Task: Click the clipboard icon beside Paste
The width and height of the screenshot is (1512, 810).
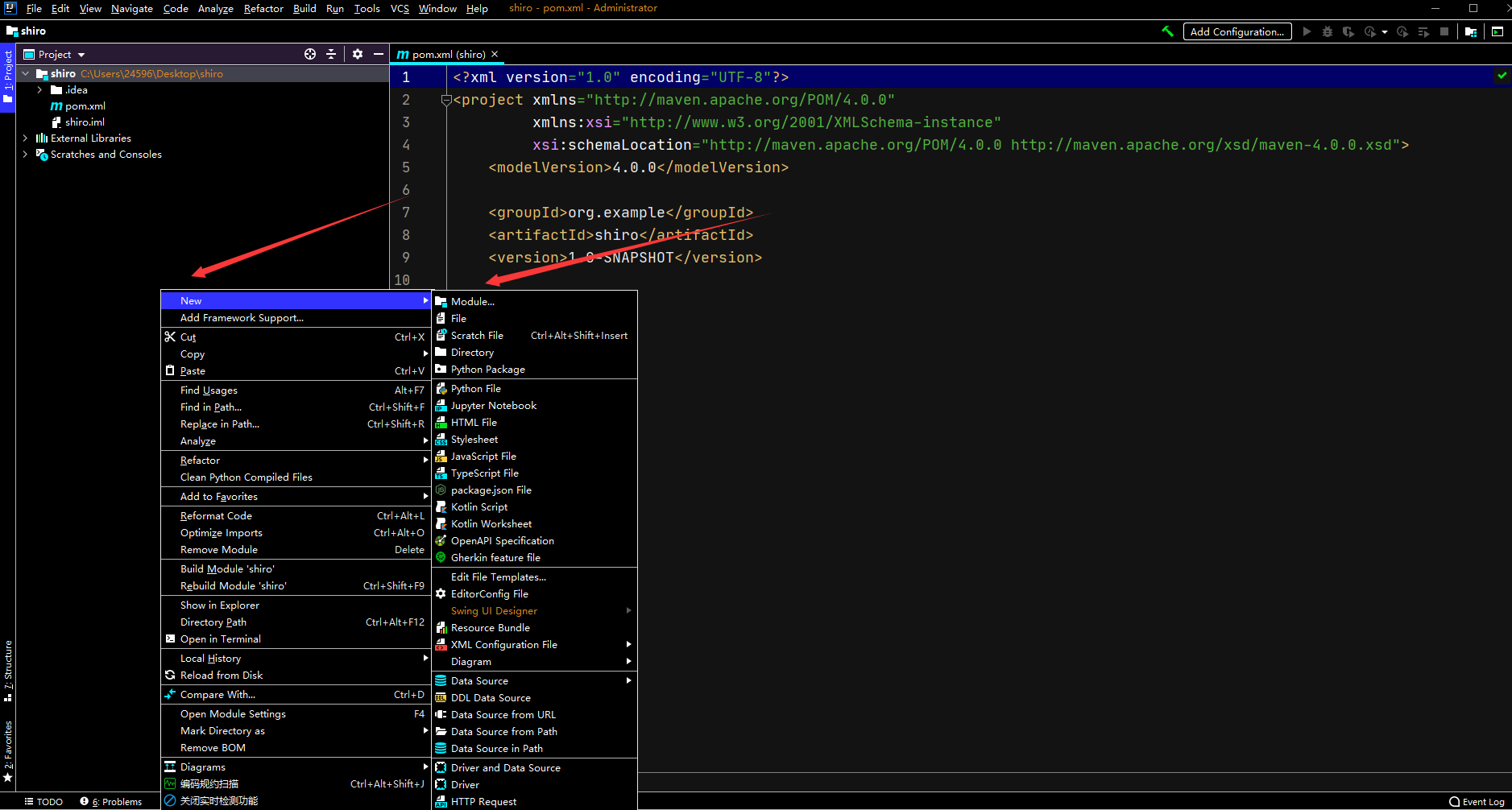Action: pyautogui.click(x=170, y=370)
